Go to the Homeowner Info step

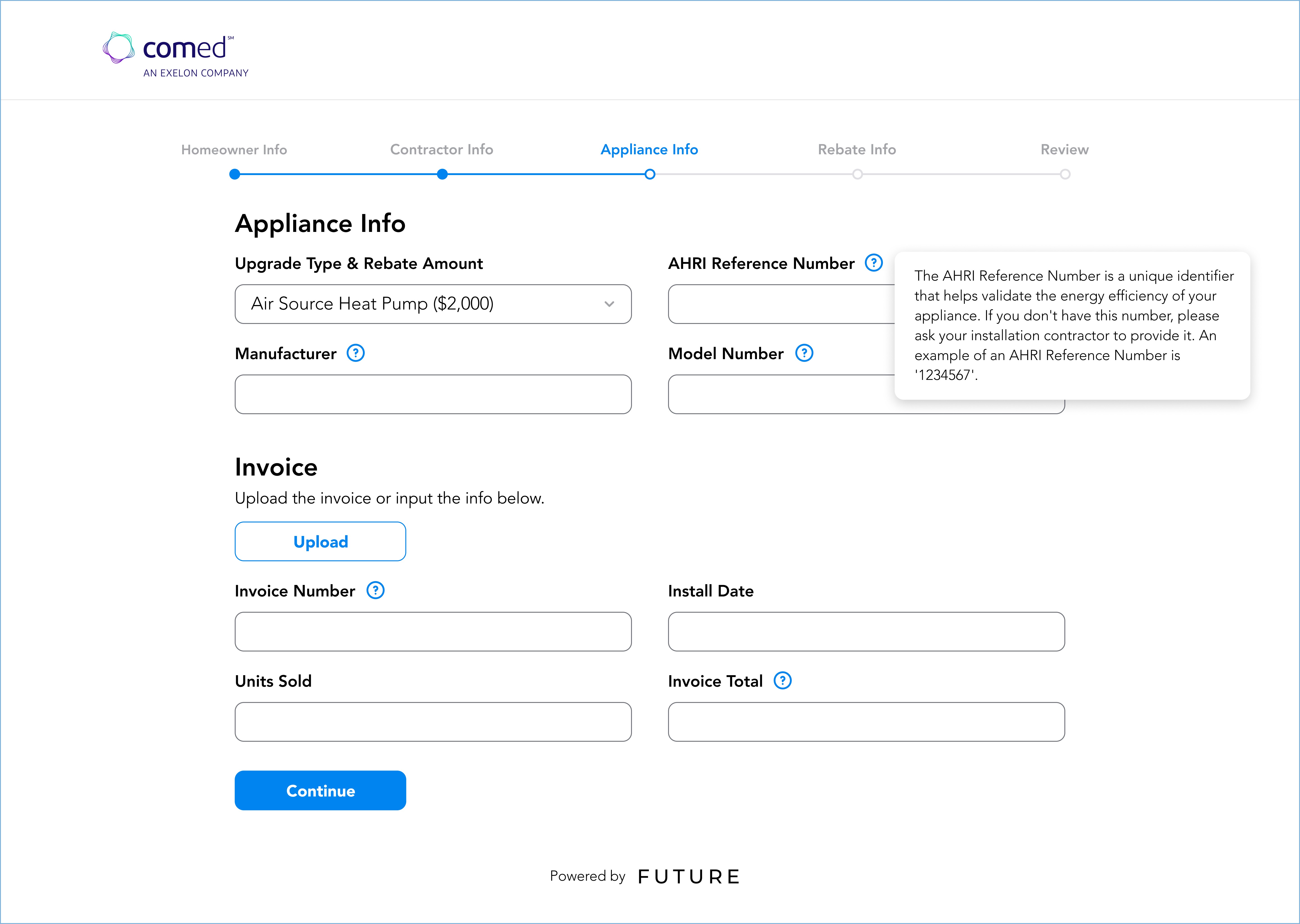pyautogui.click(x=234, y=150)
